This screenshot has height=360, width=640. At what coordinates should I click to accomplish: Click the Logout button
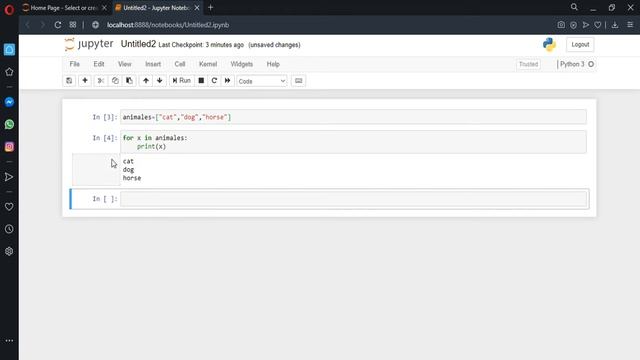pos(580,44)
